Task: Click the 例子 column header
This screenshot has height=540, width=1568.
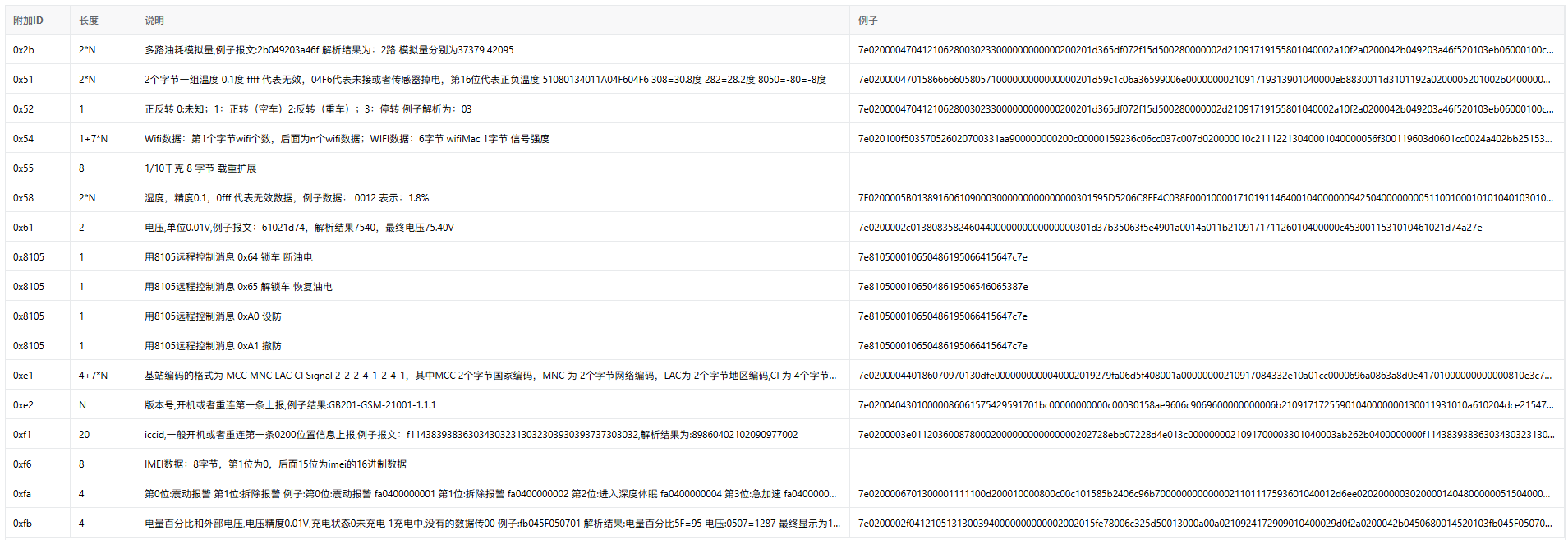Action: coord(867,21)
